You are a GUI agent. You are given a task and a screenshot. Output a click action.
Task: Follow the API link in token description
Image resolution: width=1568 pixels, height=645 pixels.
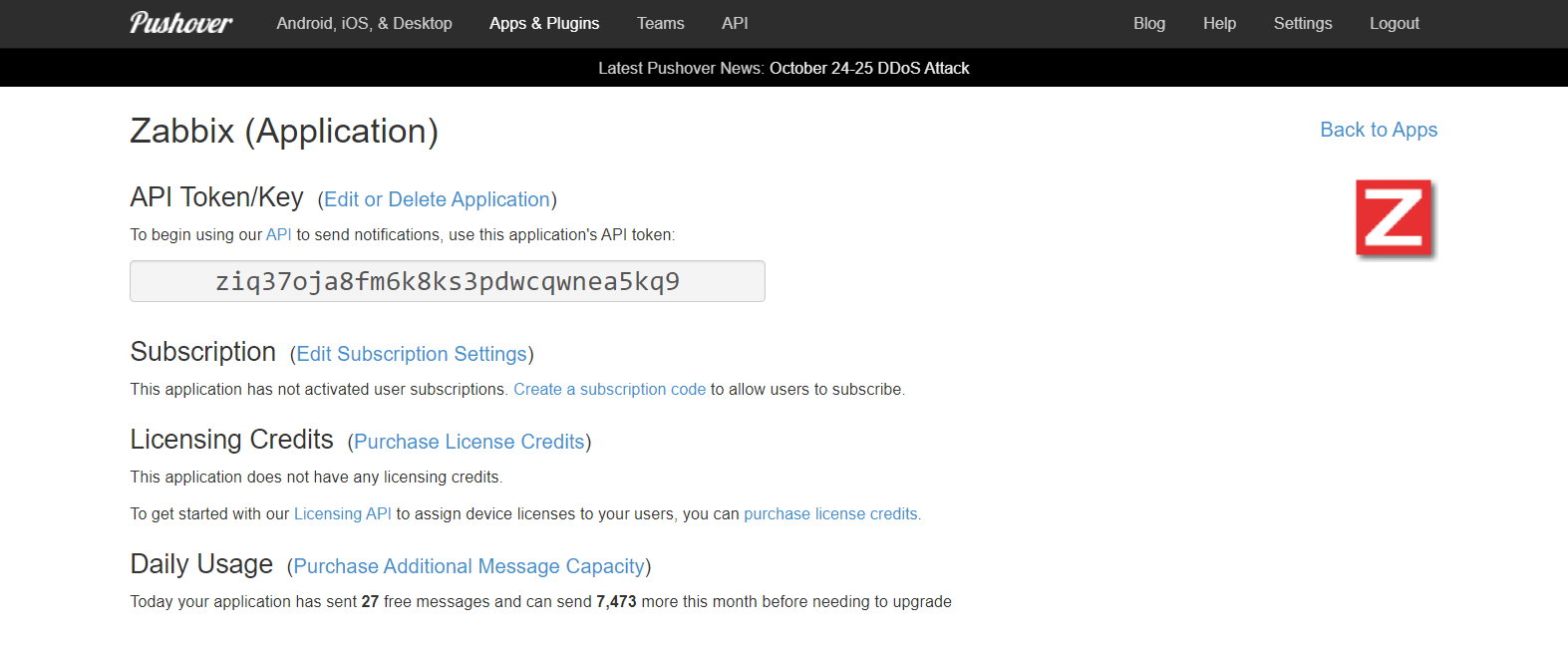click(278, 234)
